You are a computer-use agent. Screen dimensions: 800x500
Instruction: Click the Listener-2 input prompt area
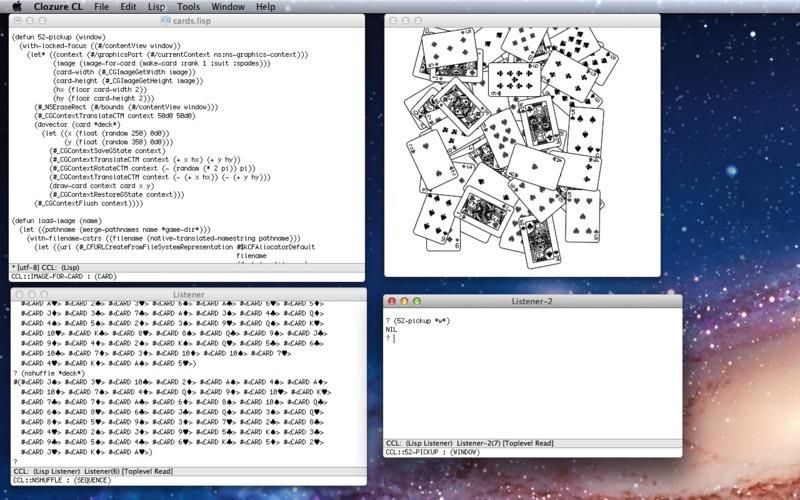pos(530,380)
